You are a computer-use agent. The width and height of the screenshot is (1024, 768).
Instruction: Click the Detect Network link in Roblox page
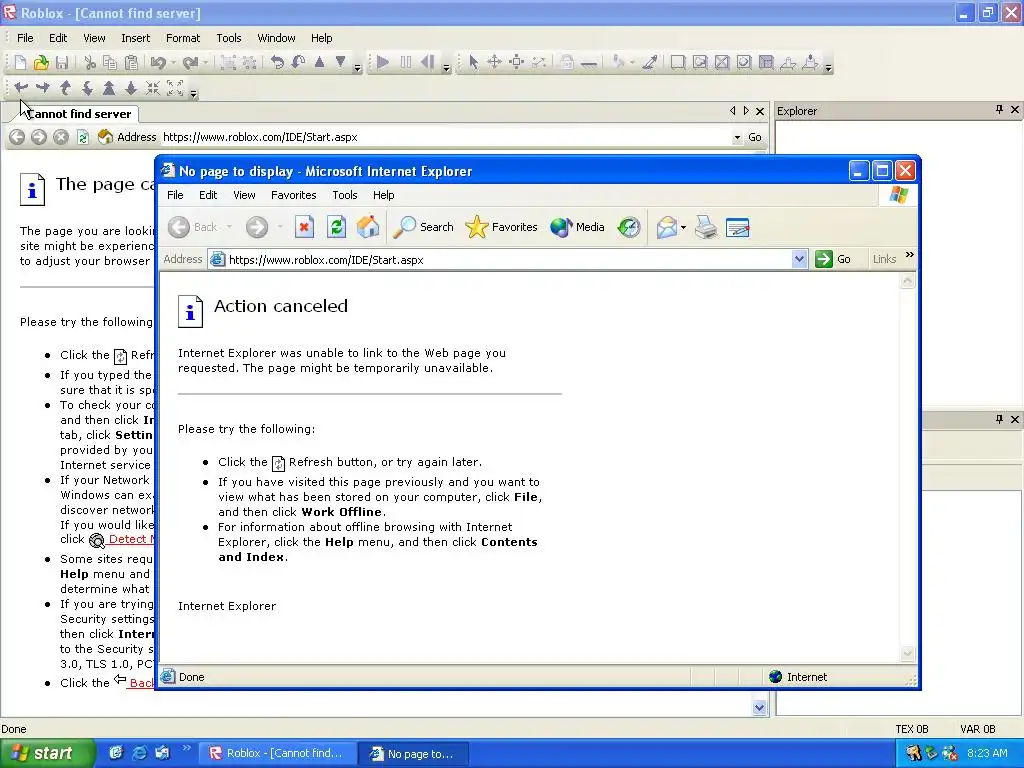[131, 539]
